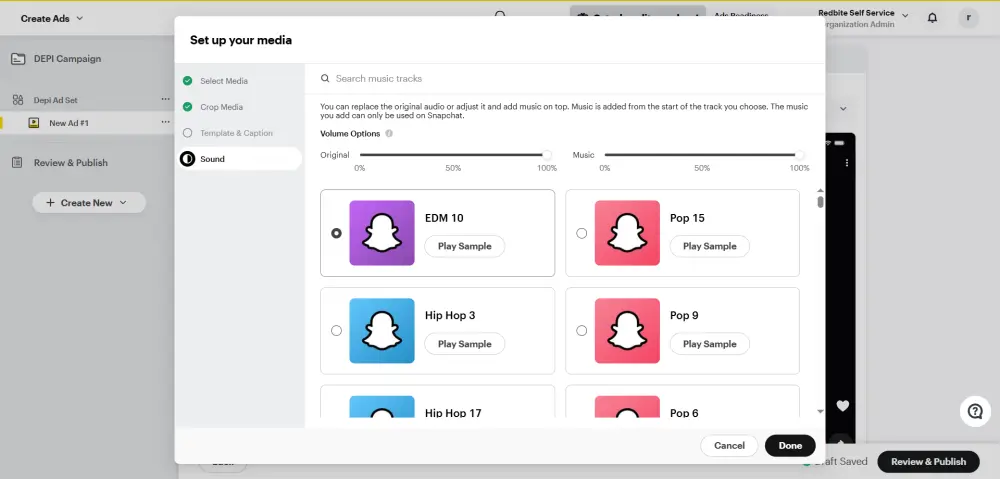Collapse the panel chevron behind dialog
Screen dimensions: 1000x479
coord(843,109)
